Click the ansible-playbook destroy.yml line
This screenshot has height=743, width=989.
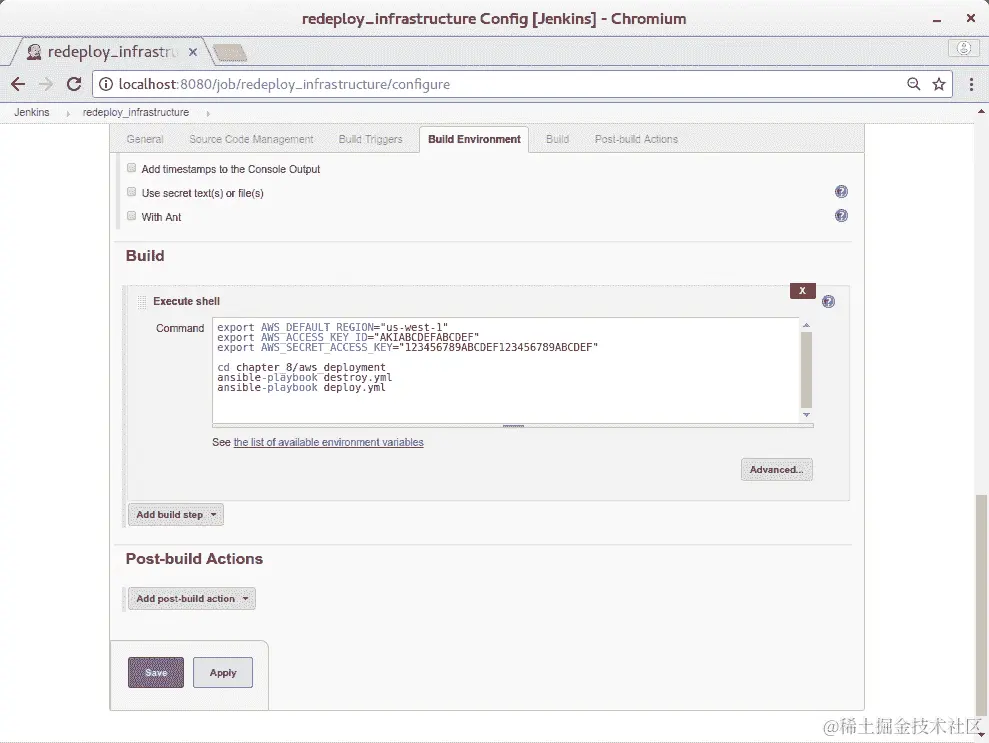click(305, 377)
